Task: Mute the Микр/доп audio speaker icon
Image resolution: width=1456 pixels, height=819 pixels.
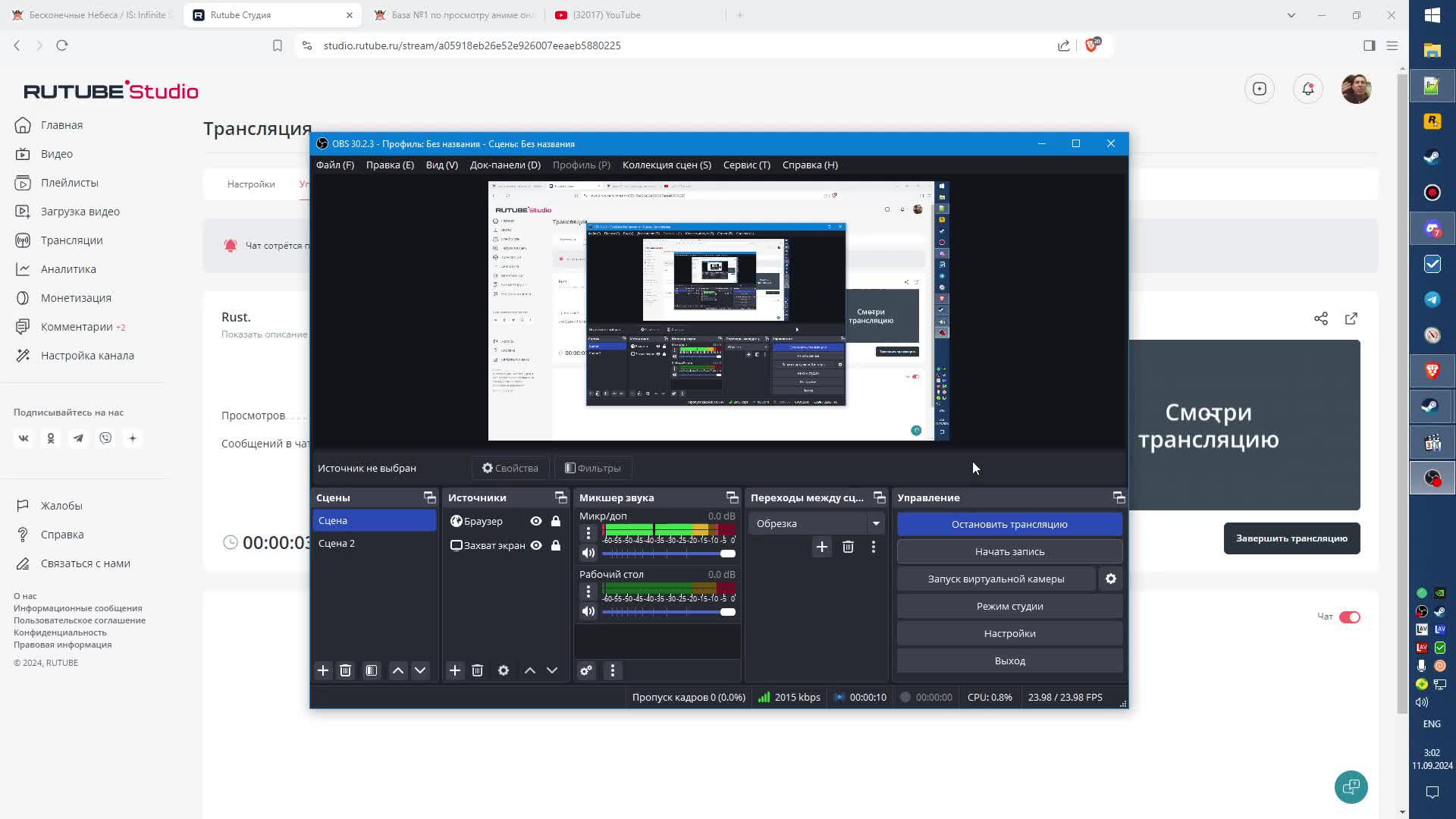Action: (x=588, y=553)
